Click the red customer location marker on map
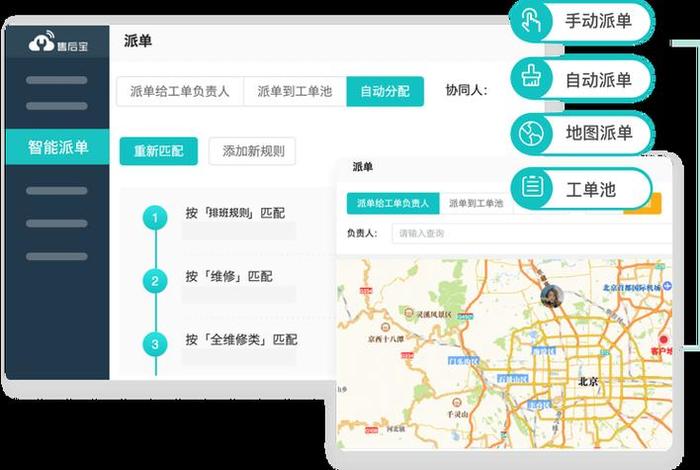The height and width of the screenshot is (470, 700). (664, 340)
